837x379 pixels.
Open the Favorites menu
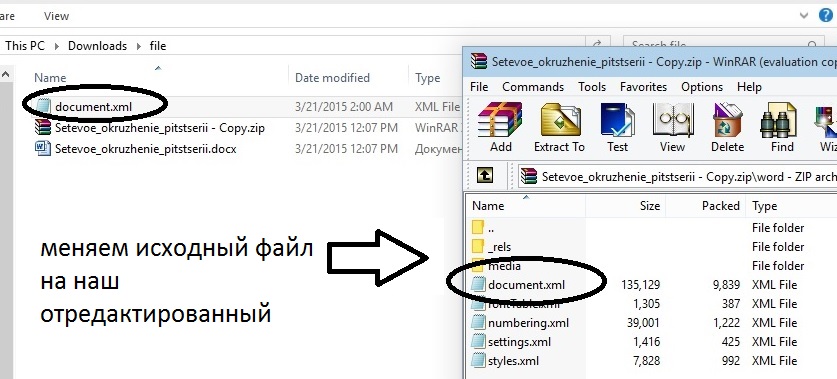pos(643,86)
